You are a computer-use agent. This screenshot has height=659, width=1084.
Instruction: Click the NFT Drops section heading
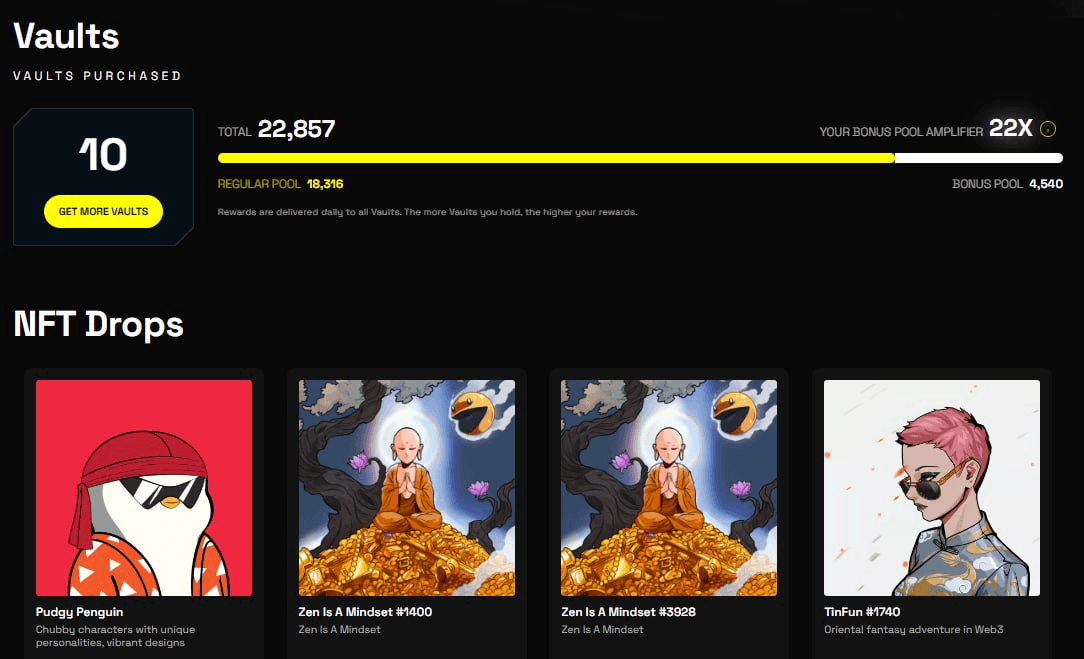pos(99,324)
